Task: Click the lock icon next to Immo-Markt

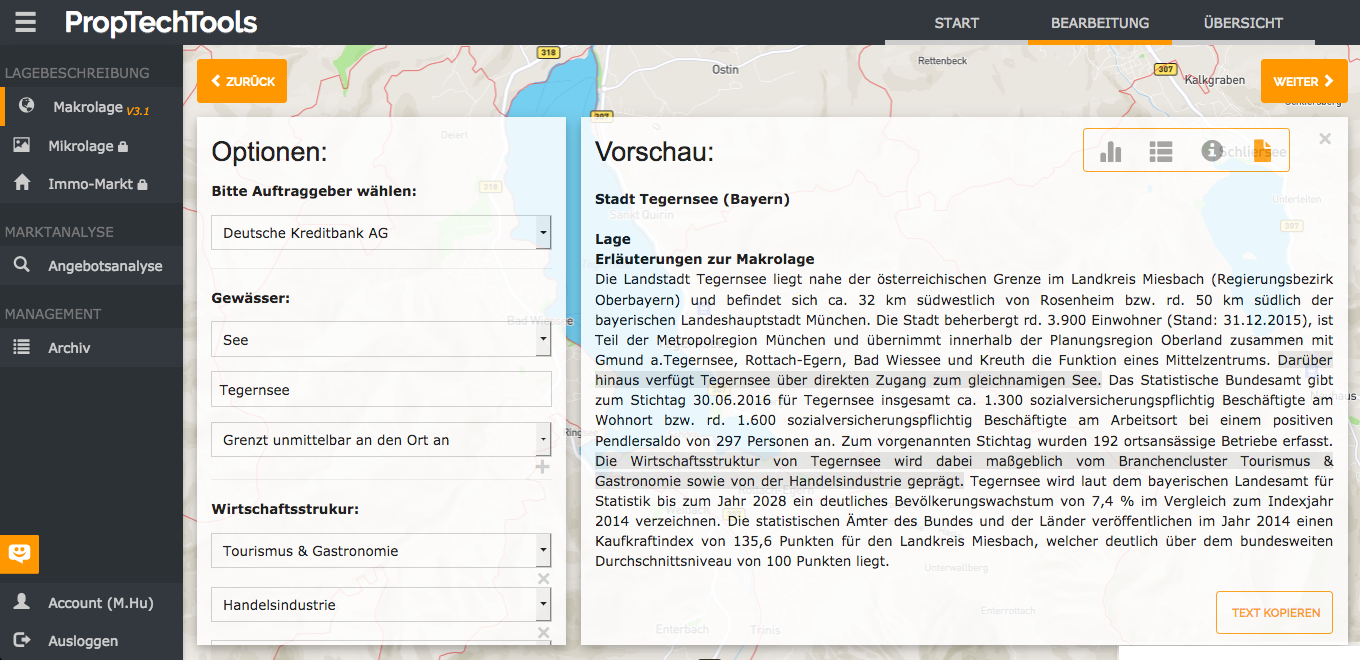Action: point(142,185)
